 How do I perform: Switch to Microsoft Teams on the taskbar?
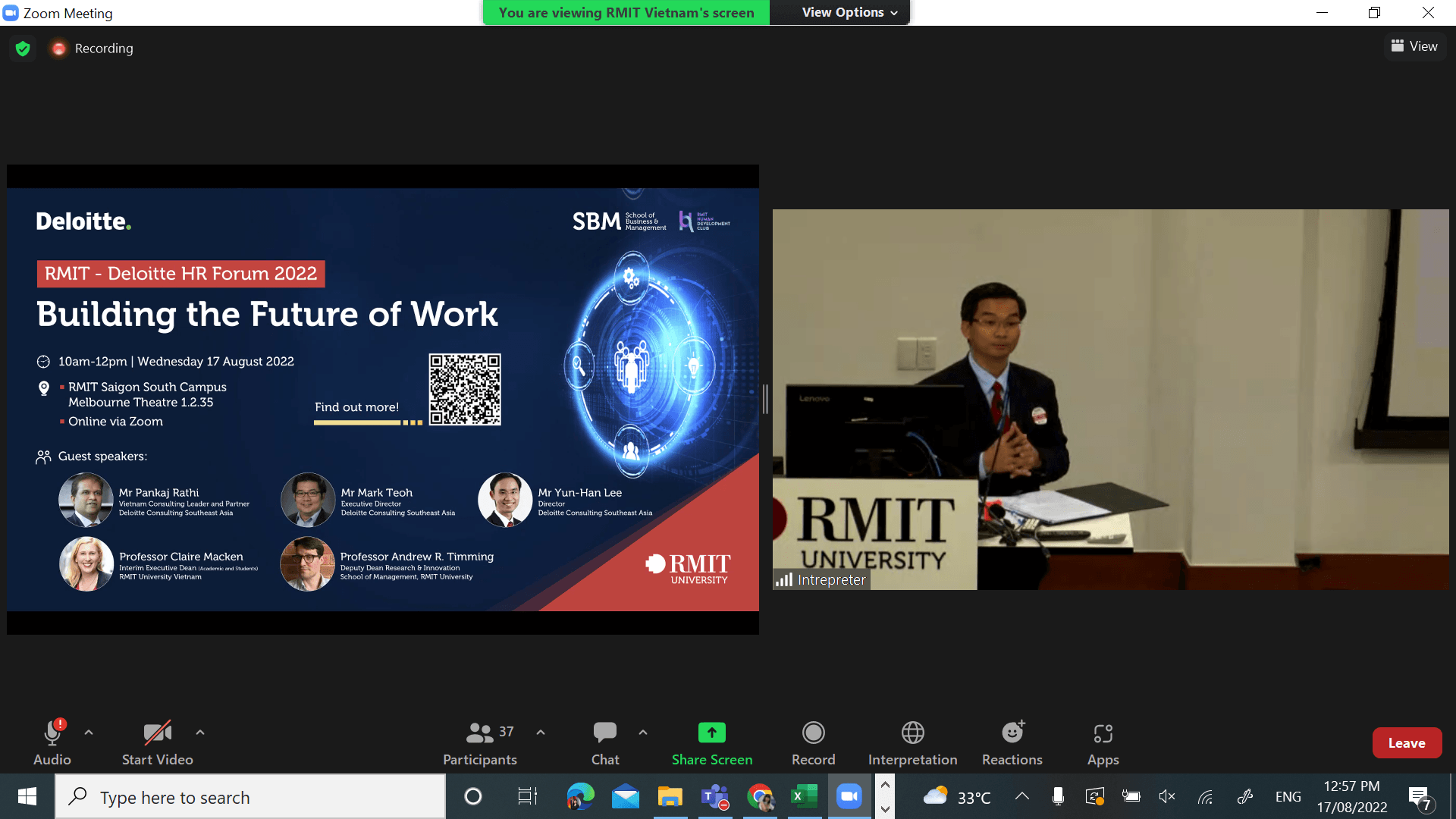[x=715, y=796]
